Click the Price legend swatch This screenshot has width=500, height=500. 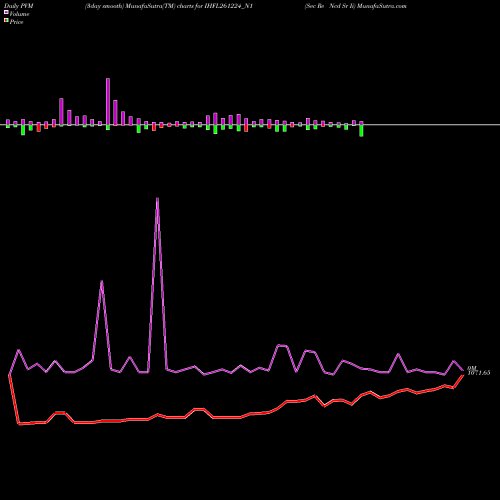6,20
